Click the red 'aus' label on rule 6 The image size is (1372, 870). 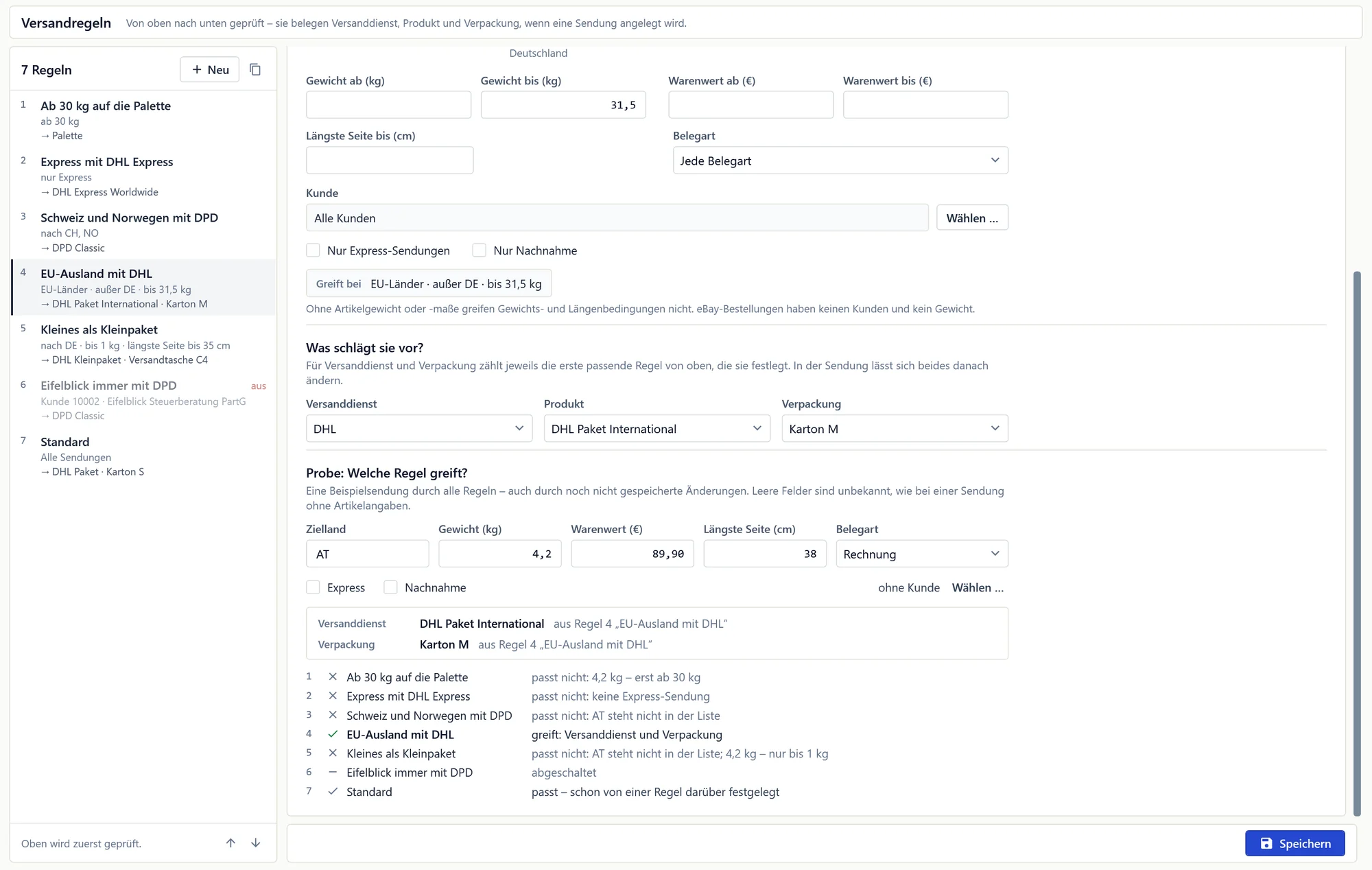pos(259,386)
